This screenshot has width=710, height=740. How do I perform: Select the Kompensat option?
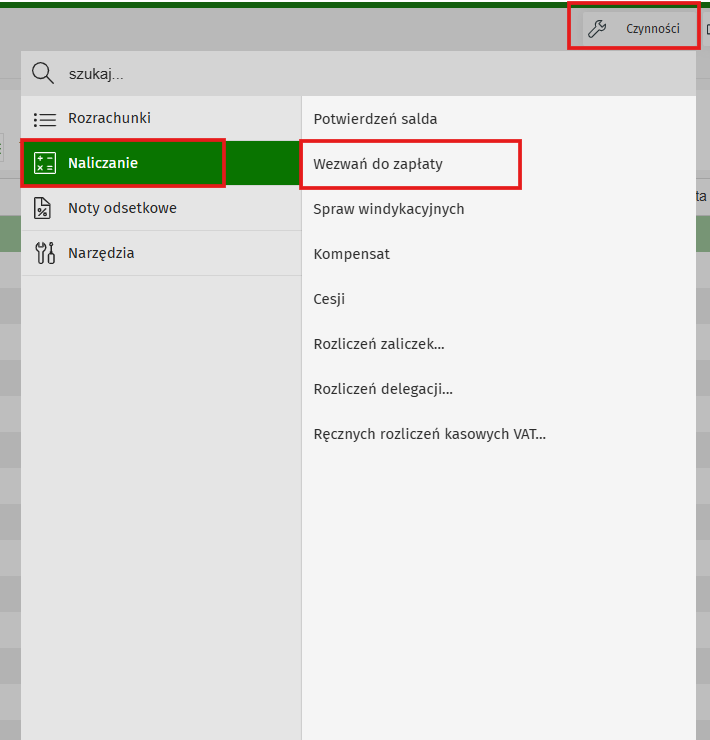pos(351,254)
